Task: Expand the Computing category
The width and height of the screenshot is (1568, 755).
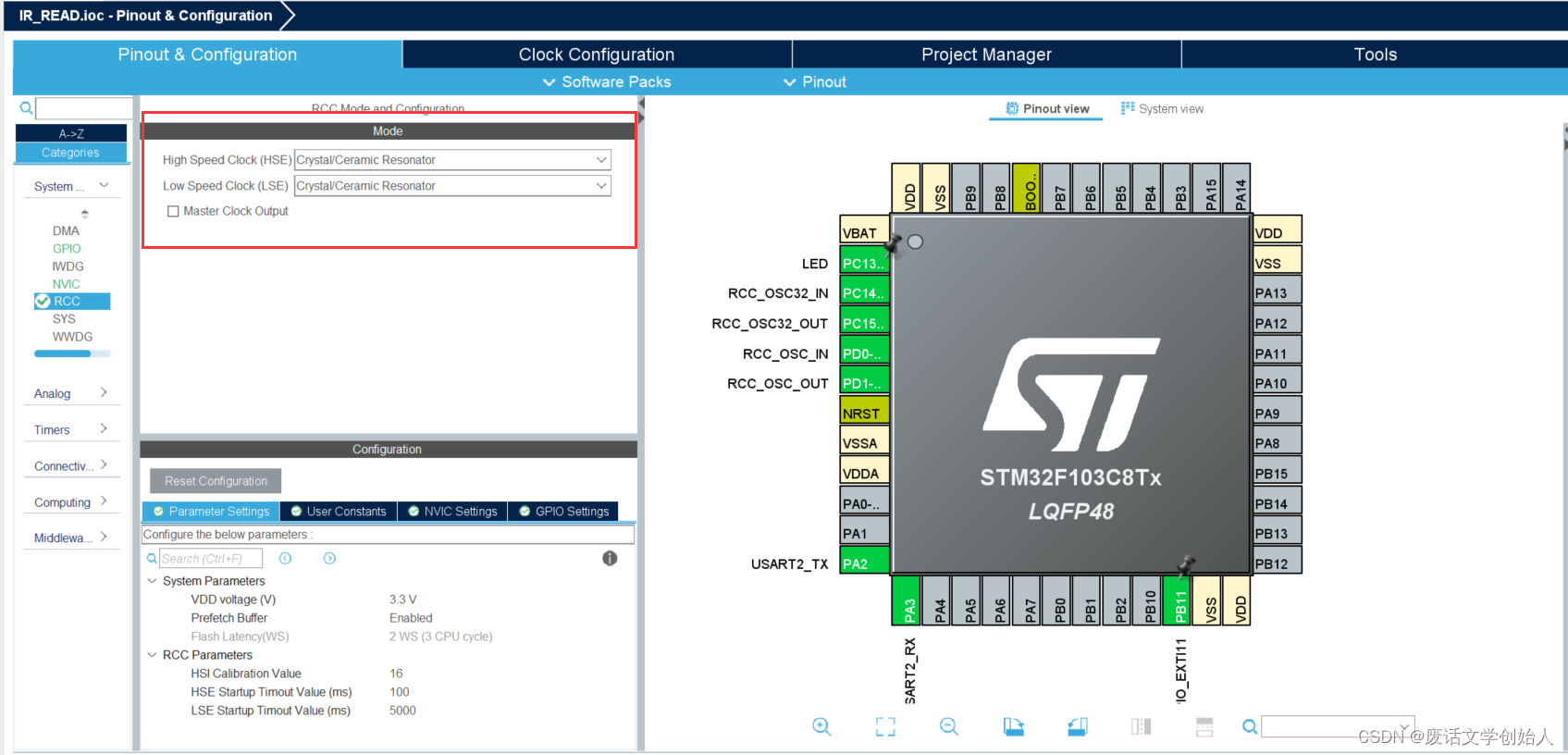Action: [x=104, y=501]
